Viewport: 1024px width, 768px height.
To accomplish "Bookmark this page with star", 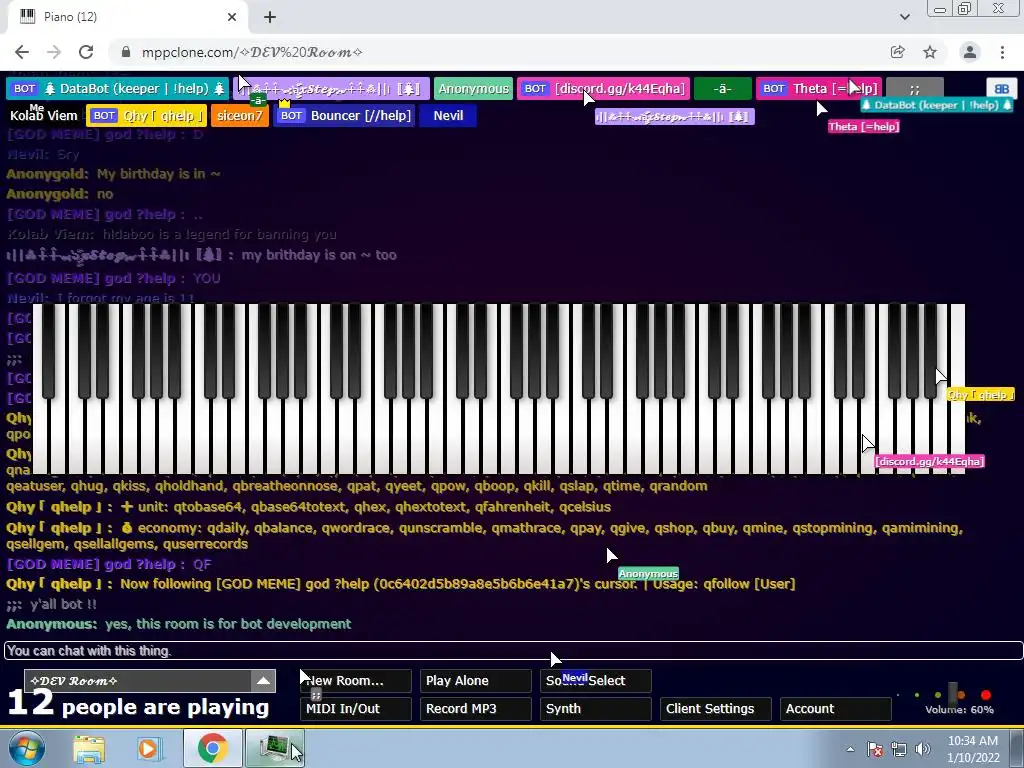I will (930, 52).
